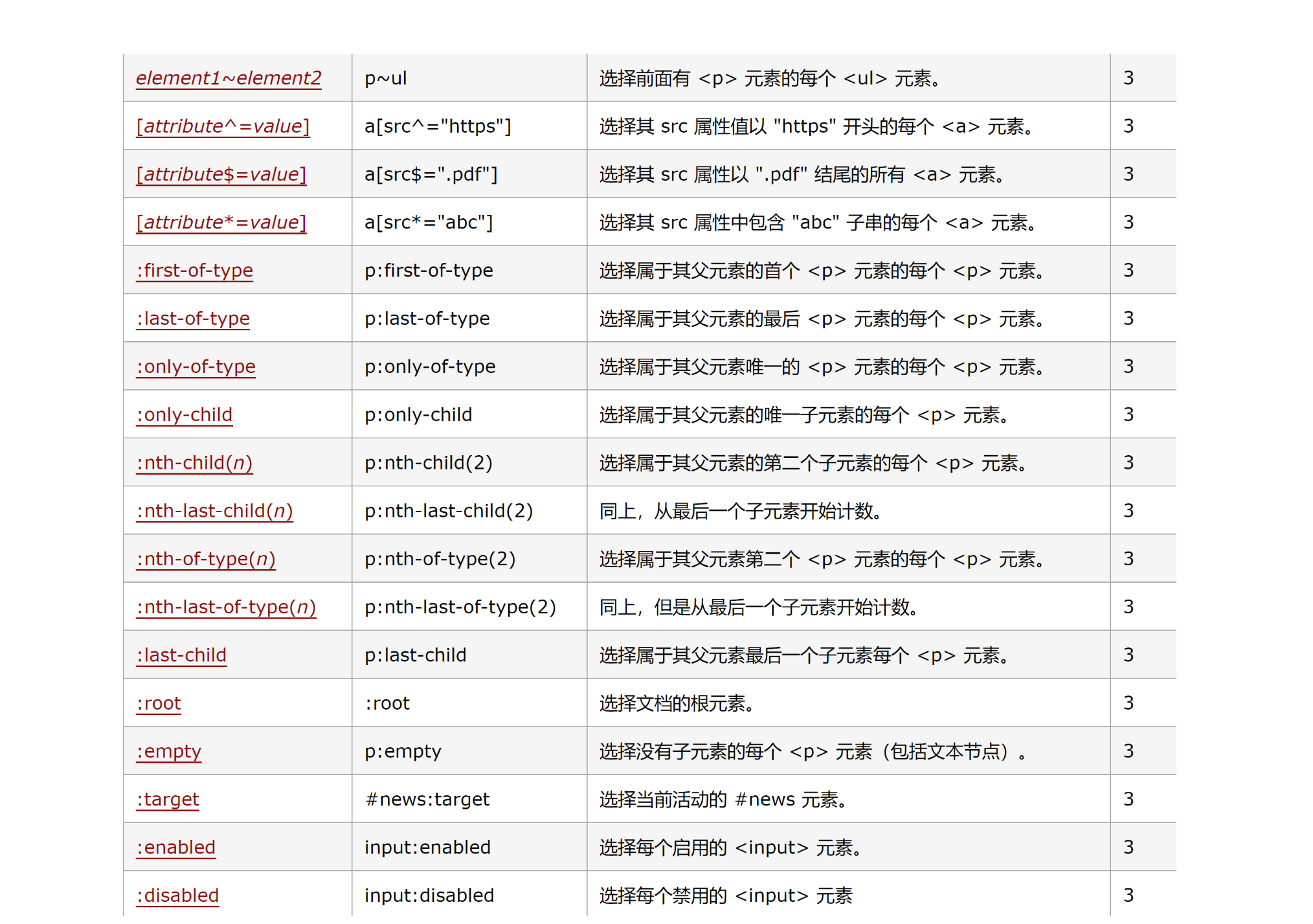Open the :root selector link
Screen dimensions: 1313x924
tap(159, 703)
